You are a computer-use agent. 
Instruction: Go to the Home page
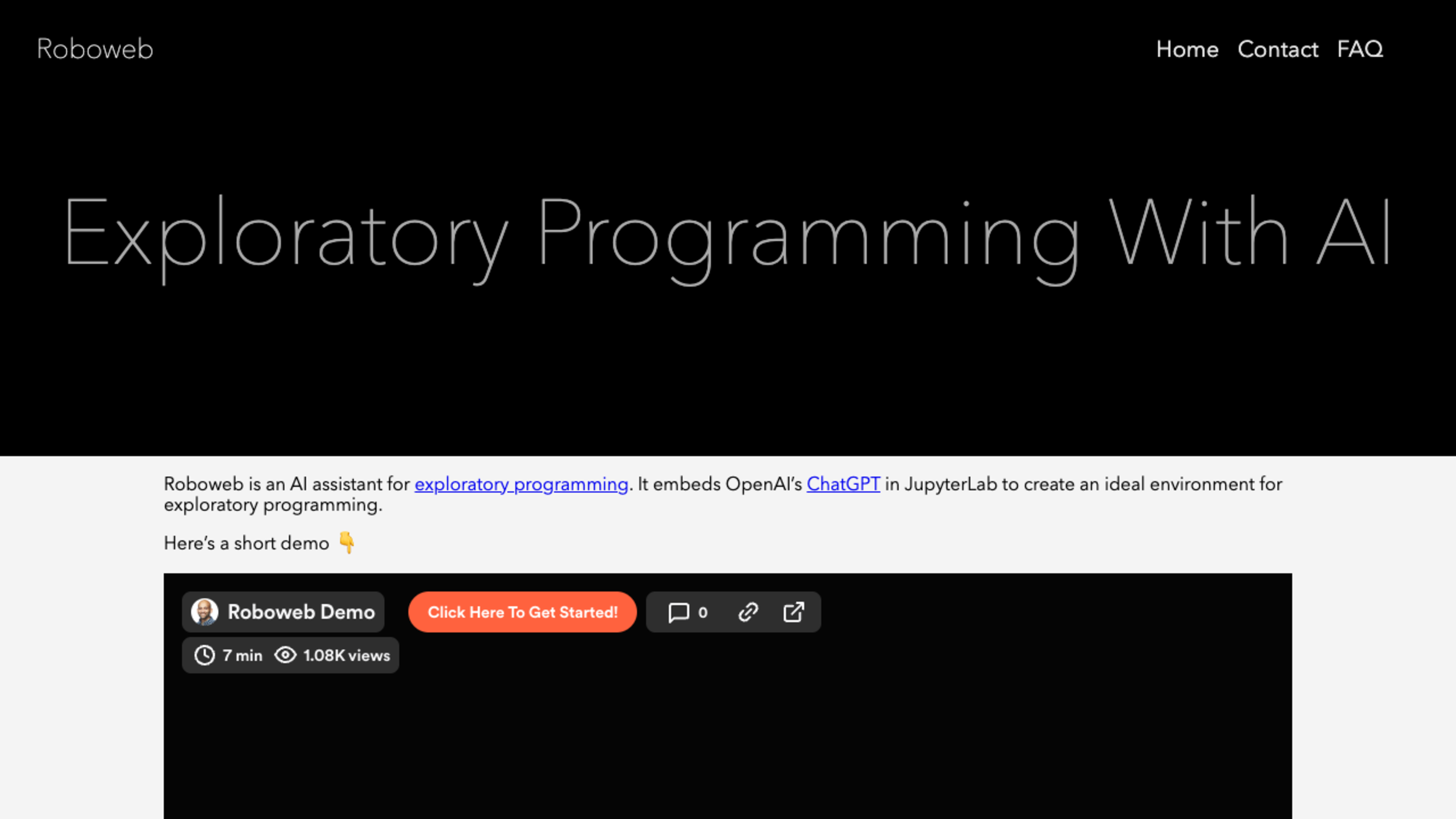(x=1187, y=49)
